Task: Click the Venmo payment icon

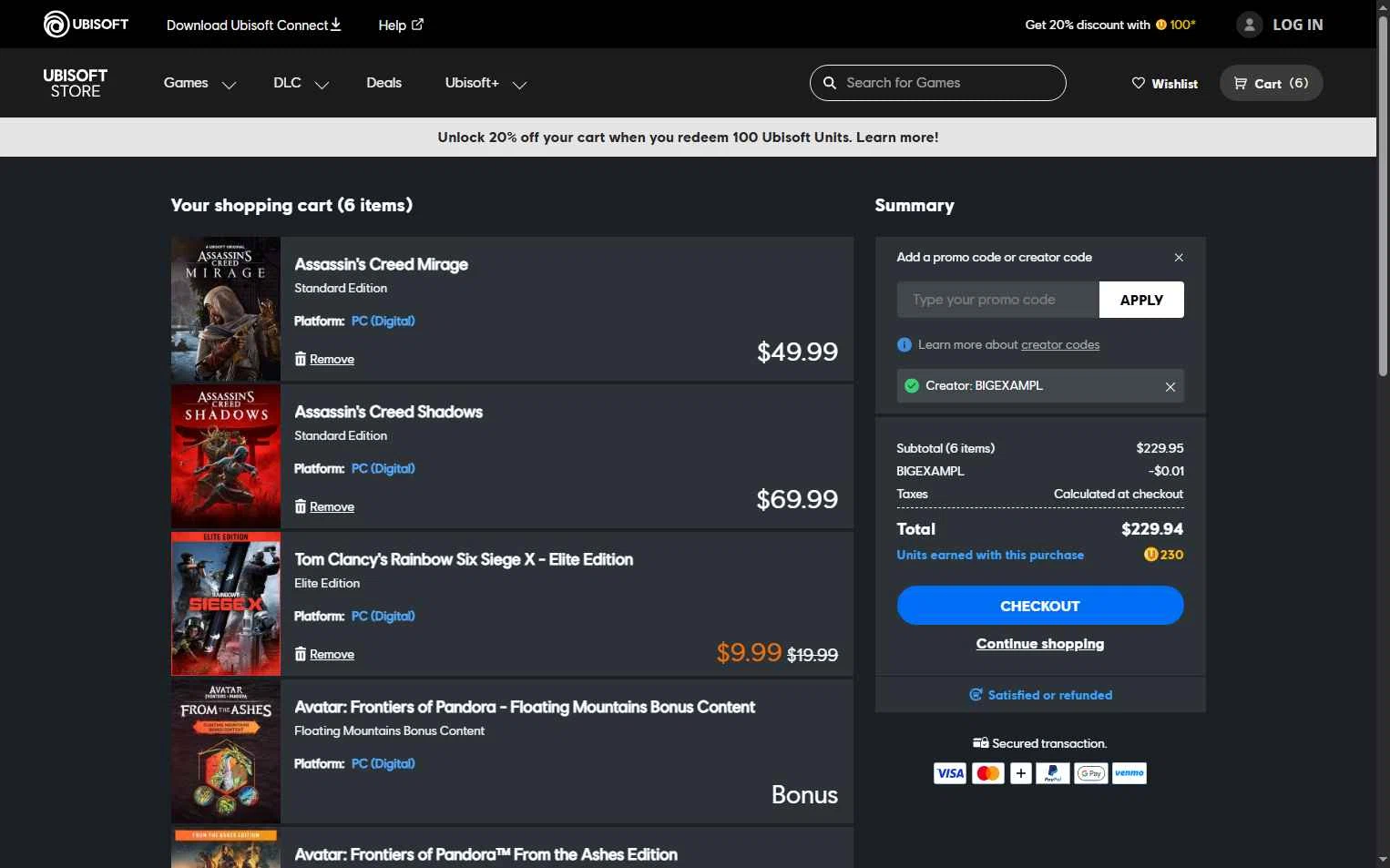Action: pyautogui.click(x=1129, y=773)
